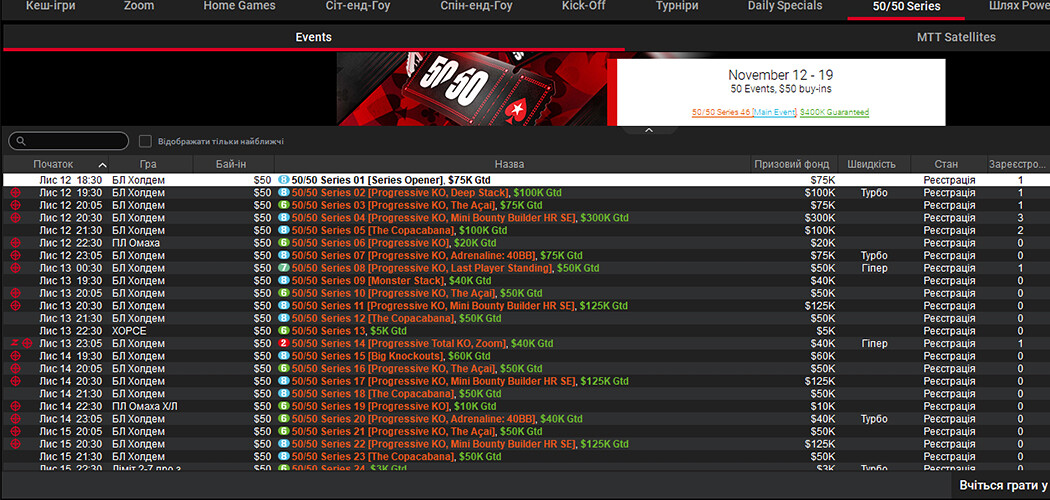Screen dimensions: 1050x500
Task: Collapse the banner with the chevron-up arrow
Action: click(x=648, y=130)
